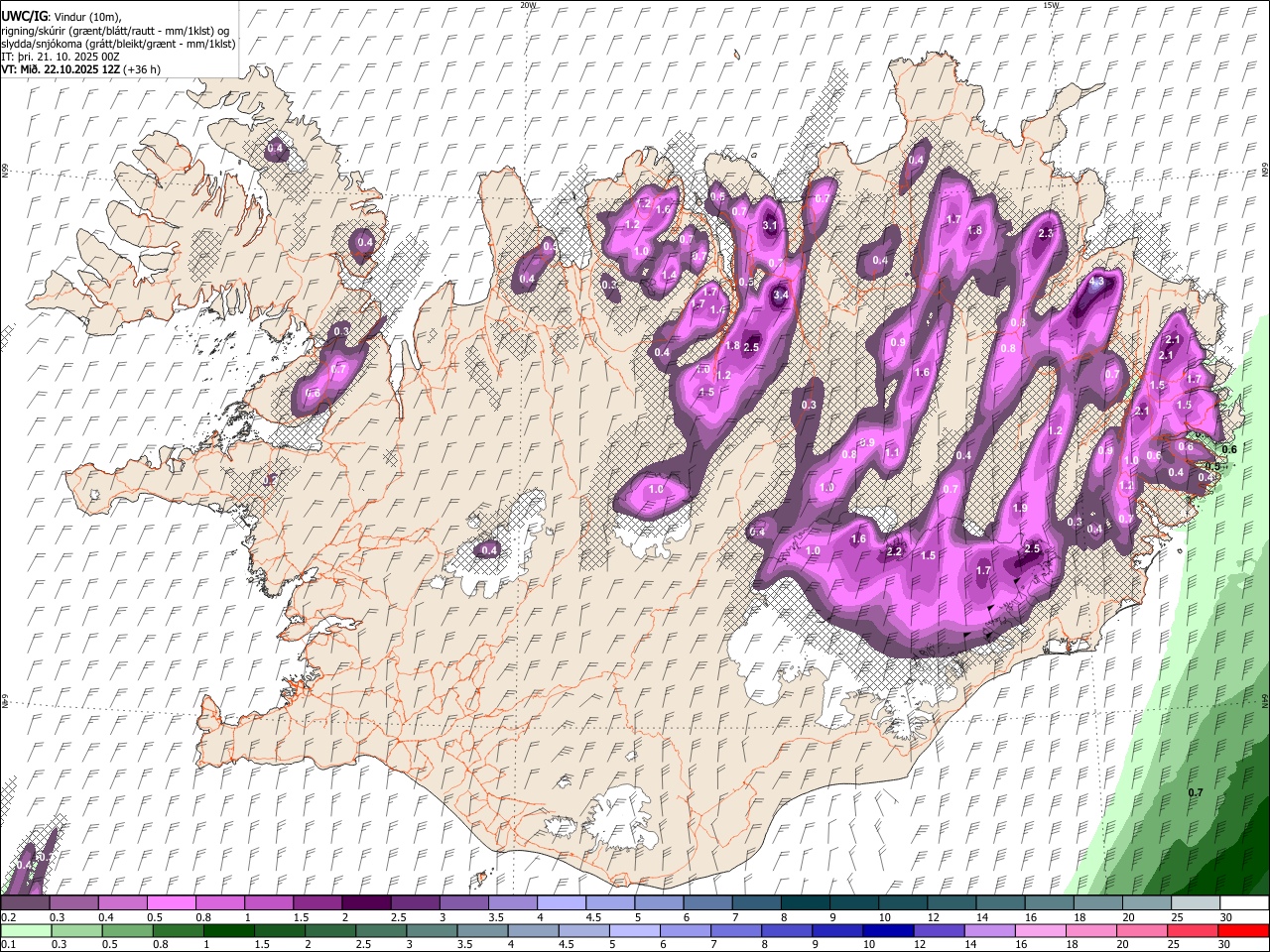The height and width of the screenshot is (952, 1270).
Task: Select the 'rigning/skúrir' legend description line
Action: pos(115,31)
